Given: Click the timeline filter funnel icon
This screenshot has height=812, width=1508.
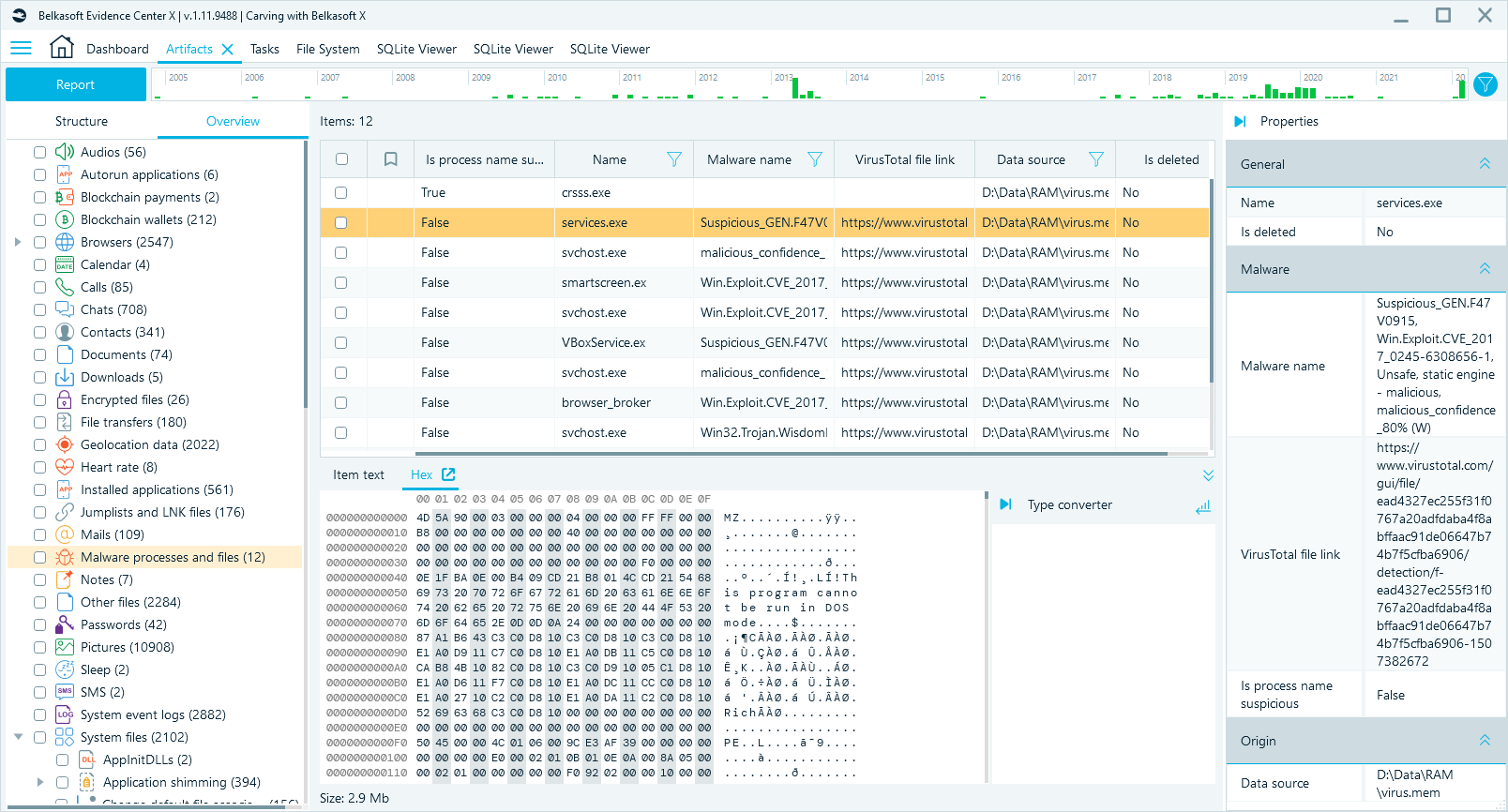Looking at the screenshot, I should tap(1485, 84).
